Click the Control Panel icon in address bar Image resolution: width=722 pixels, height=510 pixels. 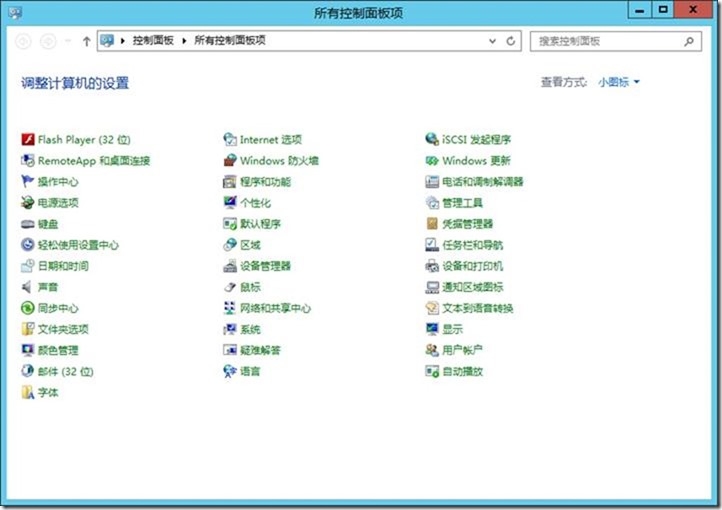pyautogui.click(x=107, y=41)
